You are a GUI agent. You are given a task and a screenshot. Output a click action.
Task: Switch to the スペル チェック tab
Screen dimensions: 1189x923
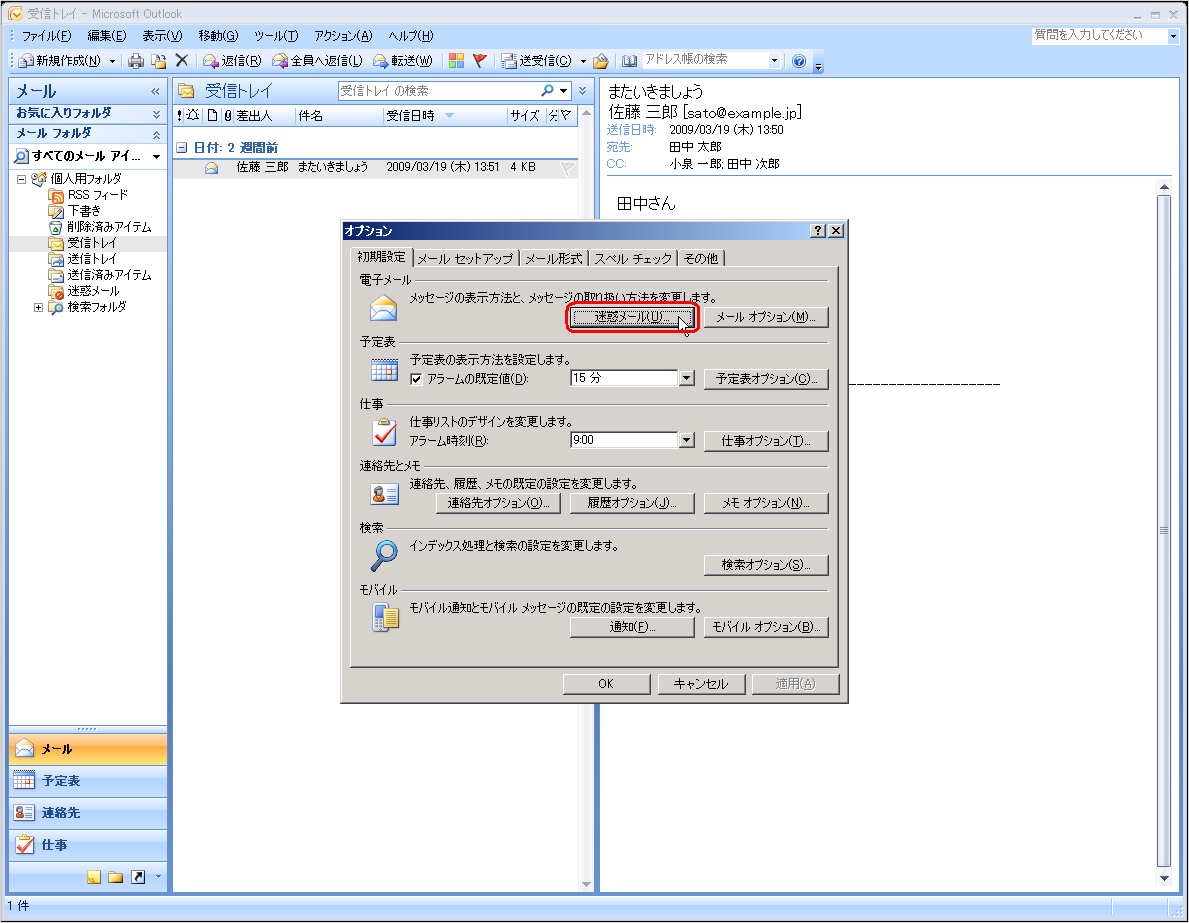click(633, 259)
